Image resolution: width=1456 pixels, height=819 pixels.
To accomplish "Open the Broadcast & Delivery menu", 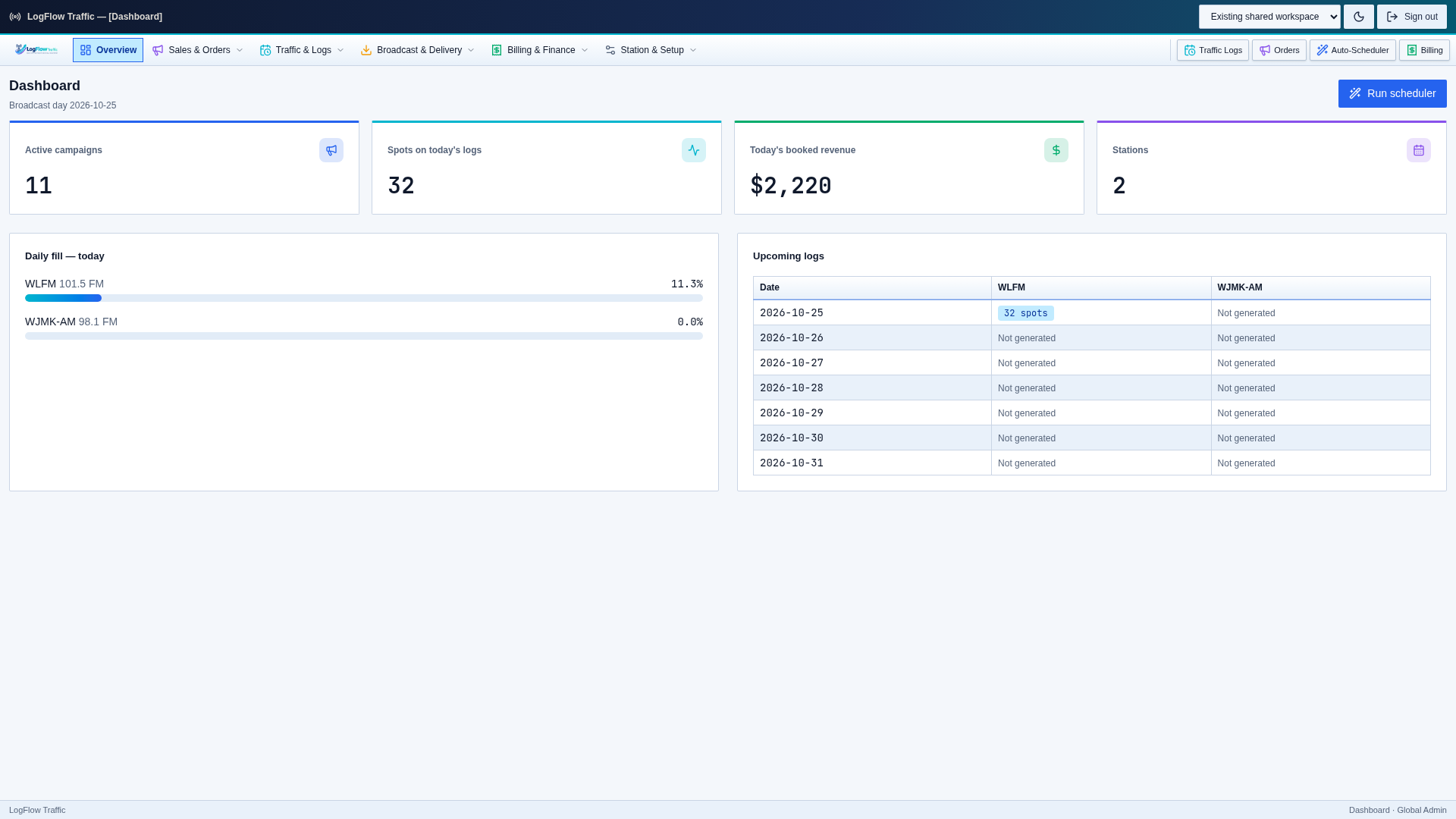I will click(418, 50).
